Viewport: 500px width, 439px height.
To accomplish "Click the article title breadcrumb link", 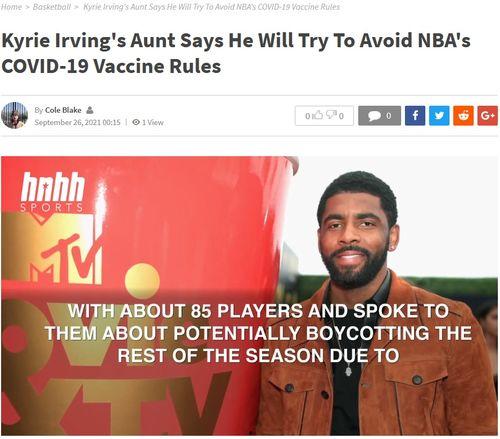I will (211, 7).
